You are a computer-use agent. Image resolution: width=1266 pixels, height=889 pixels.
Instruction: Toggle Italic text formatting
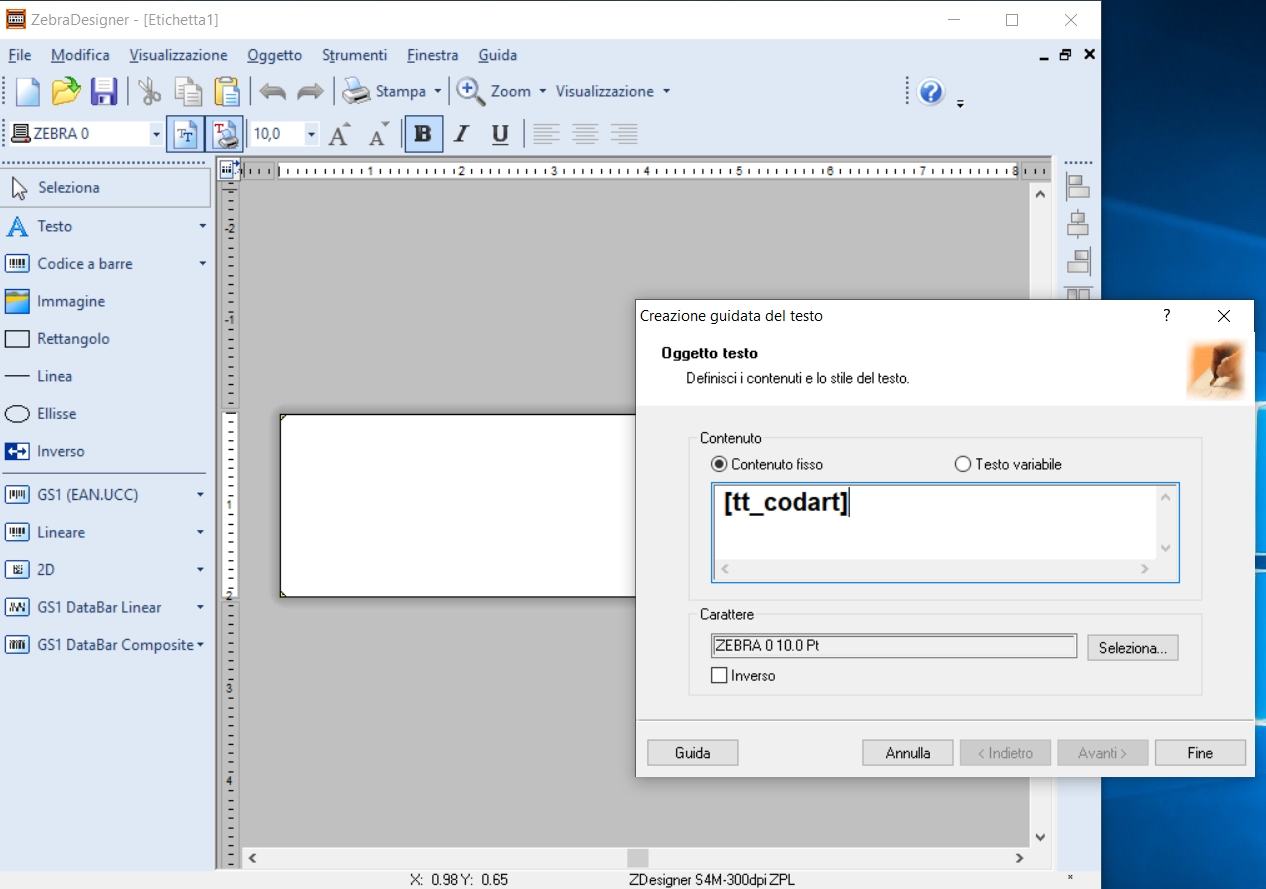click(461, 134)
